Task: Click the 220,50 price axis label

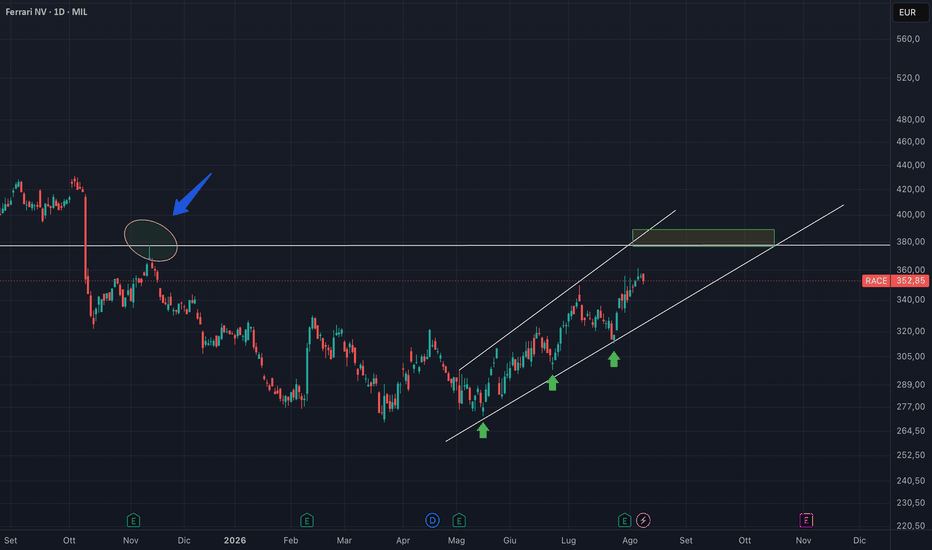Action: 911,526
